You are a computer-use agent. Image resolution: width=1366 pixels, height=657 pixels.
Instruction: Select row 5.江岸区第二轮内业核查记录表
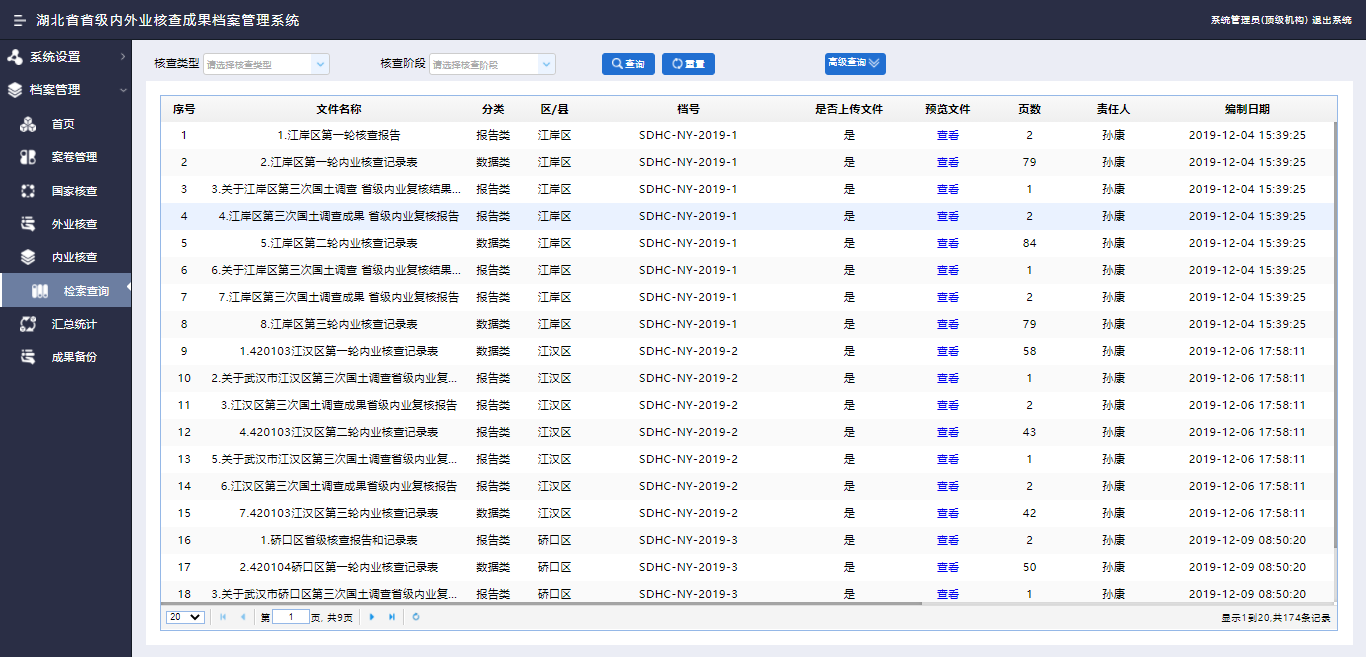tap(747, 243)
